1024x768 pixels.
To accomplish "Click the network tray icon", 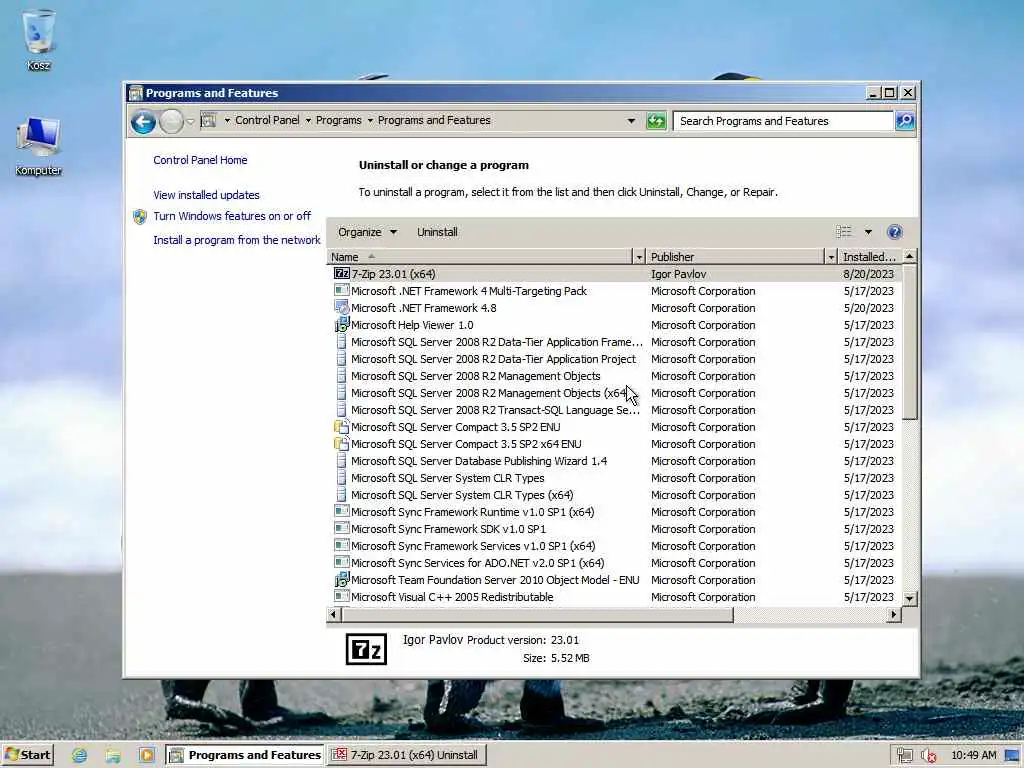I will [904, 756].
